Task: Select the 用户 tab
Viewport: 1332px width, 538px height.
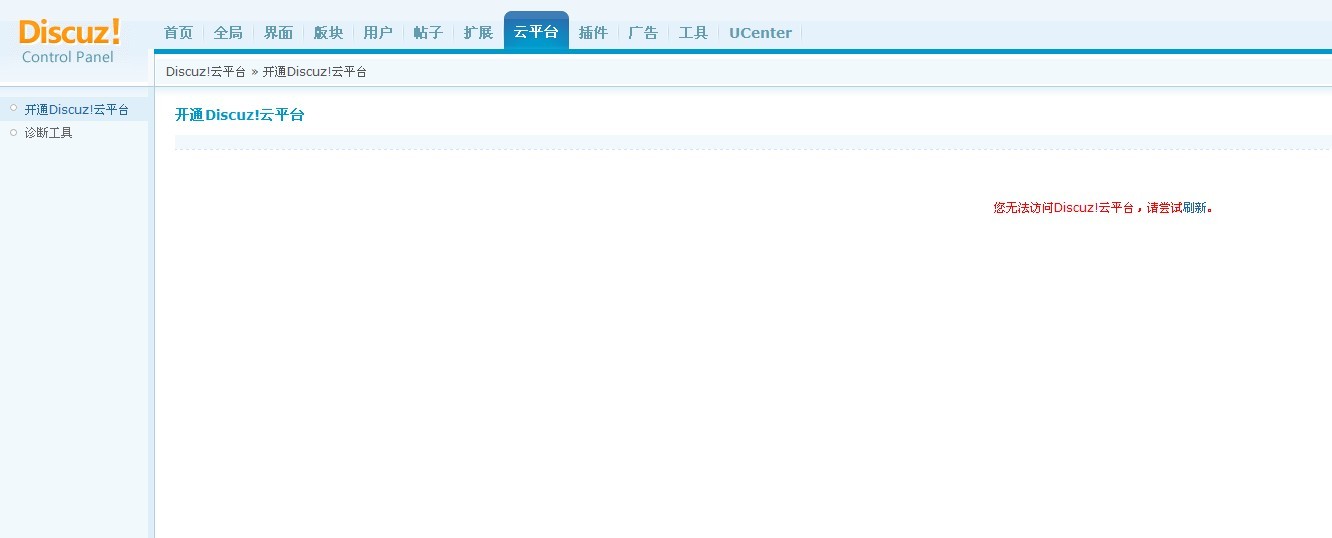Action: 378,32
